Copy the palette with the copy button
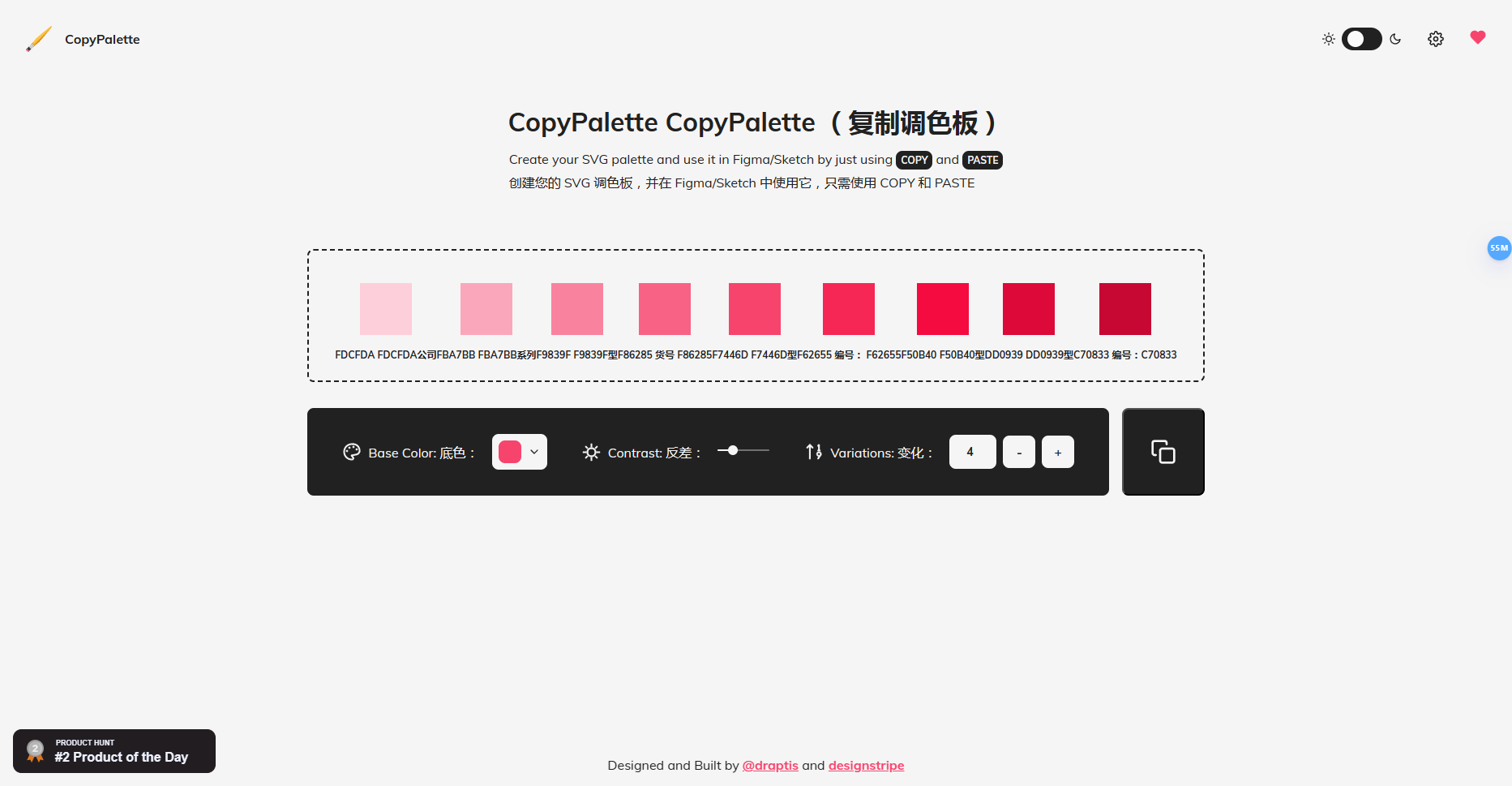Image resolution: width=1512 pixels, height=786 pixels. coord(1163,452)
